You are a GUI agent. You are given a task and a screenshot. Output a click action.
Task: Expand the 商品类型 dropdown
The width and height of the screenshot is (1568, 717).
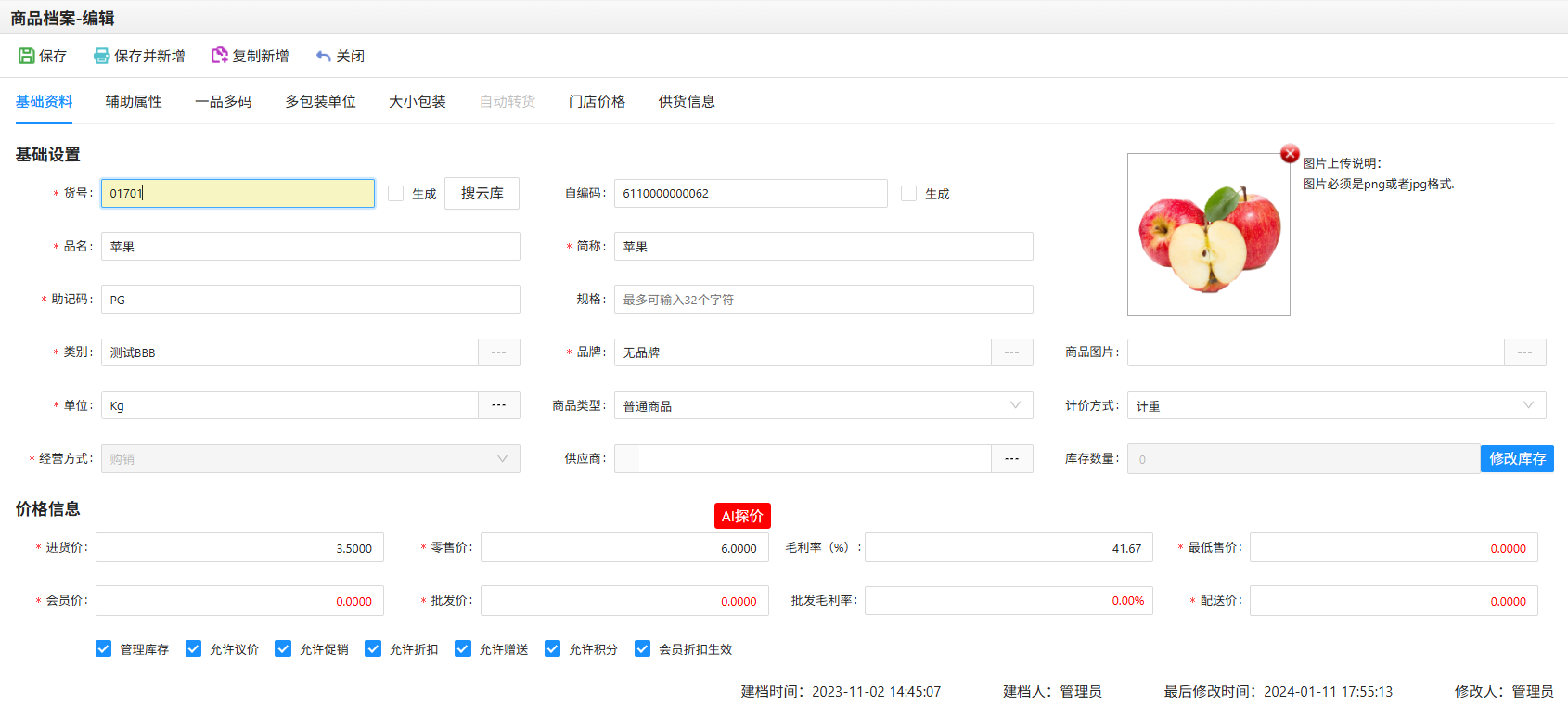tap(1015, 405)
